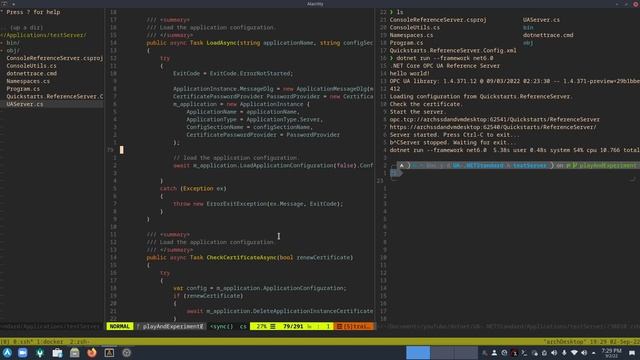Click the cs filetype indicator in statusline
The image size is (640, 360).
243,327
